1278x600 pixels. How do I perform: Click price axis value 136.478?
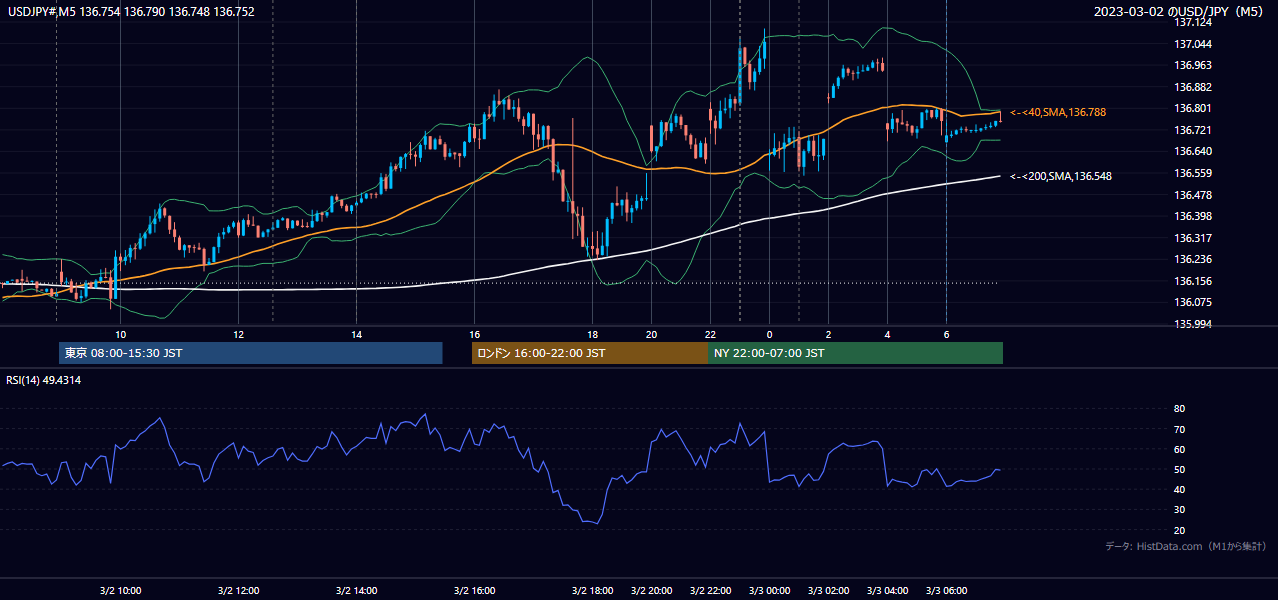(x=1193, y=195)
